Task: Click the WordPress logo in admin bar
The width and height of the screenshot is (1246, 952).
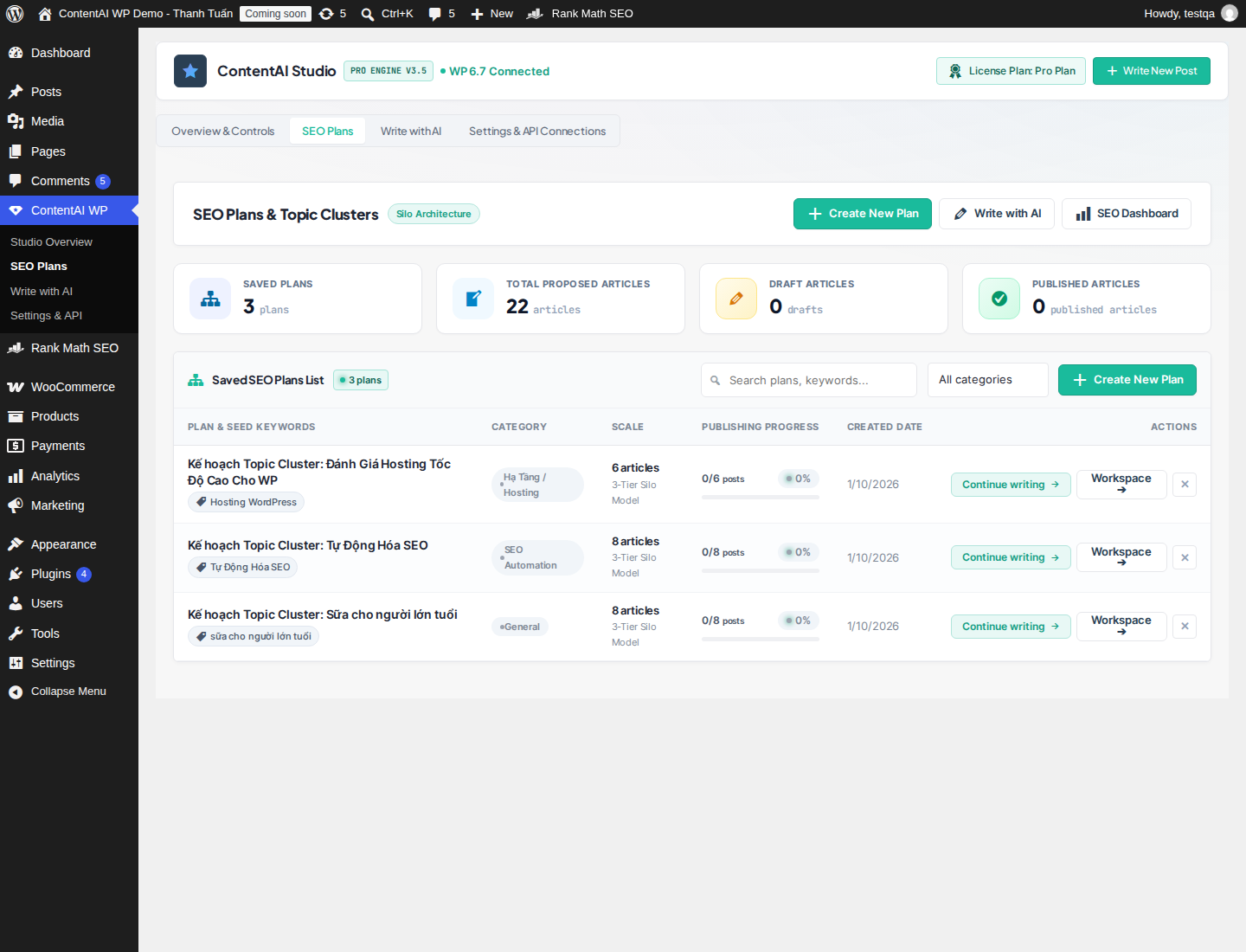Action: click(x=15, y=14)
